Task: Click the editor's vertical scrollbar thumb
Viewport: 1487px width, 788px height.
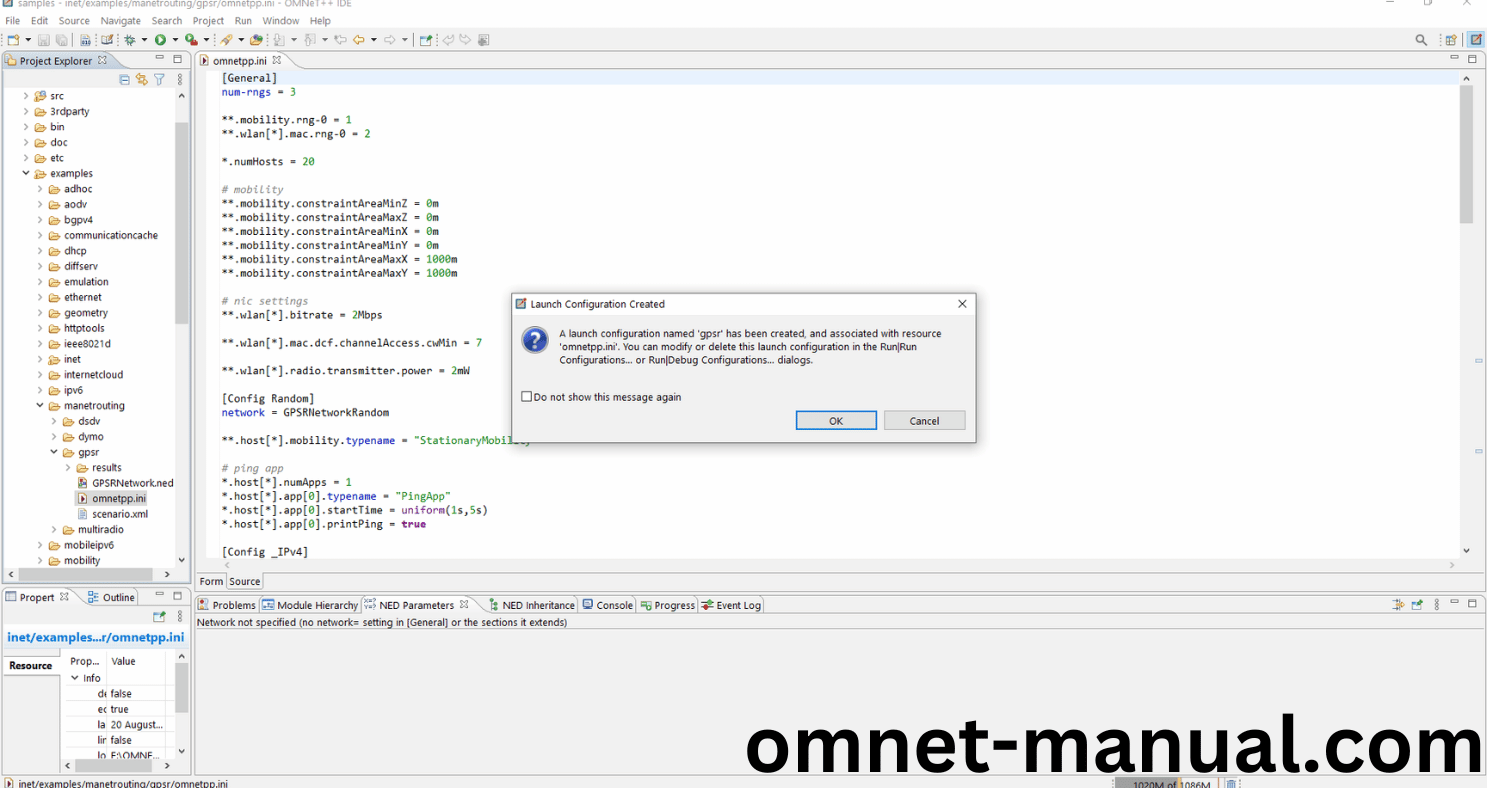Action: tap(1466, 154)
